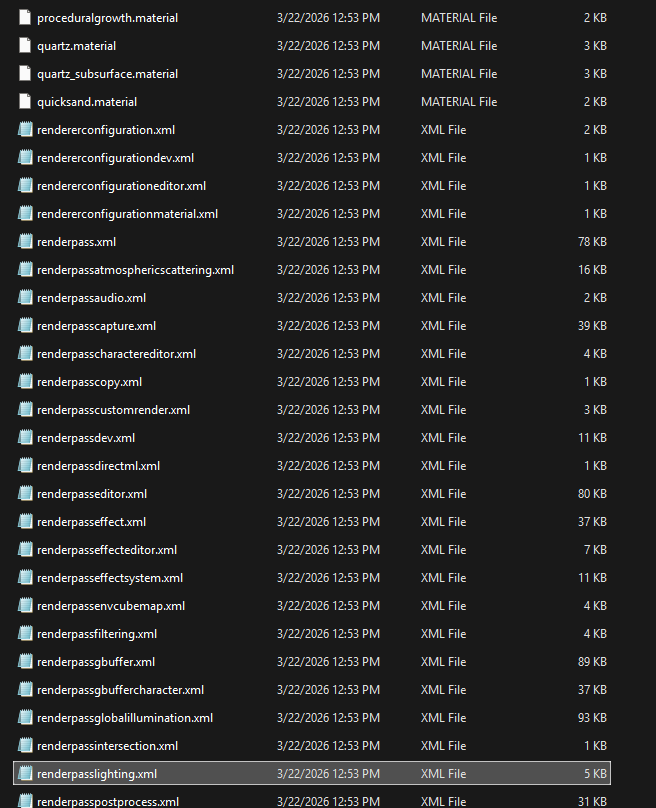Click the 80 KB size of renderpasseditor.xml

point(592,494)
